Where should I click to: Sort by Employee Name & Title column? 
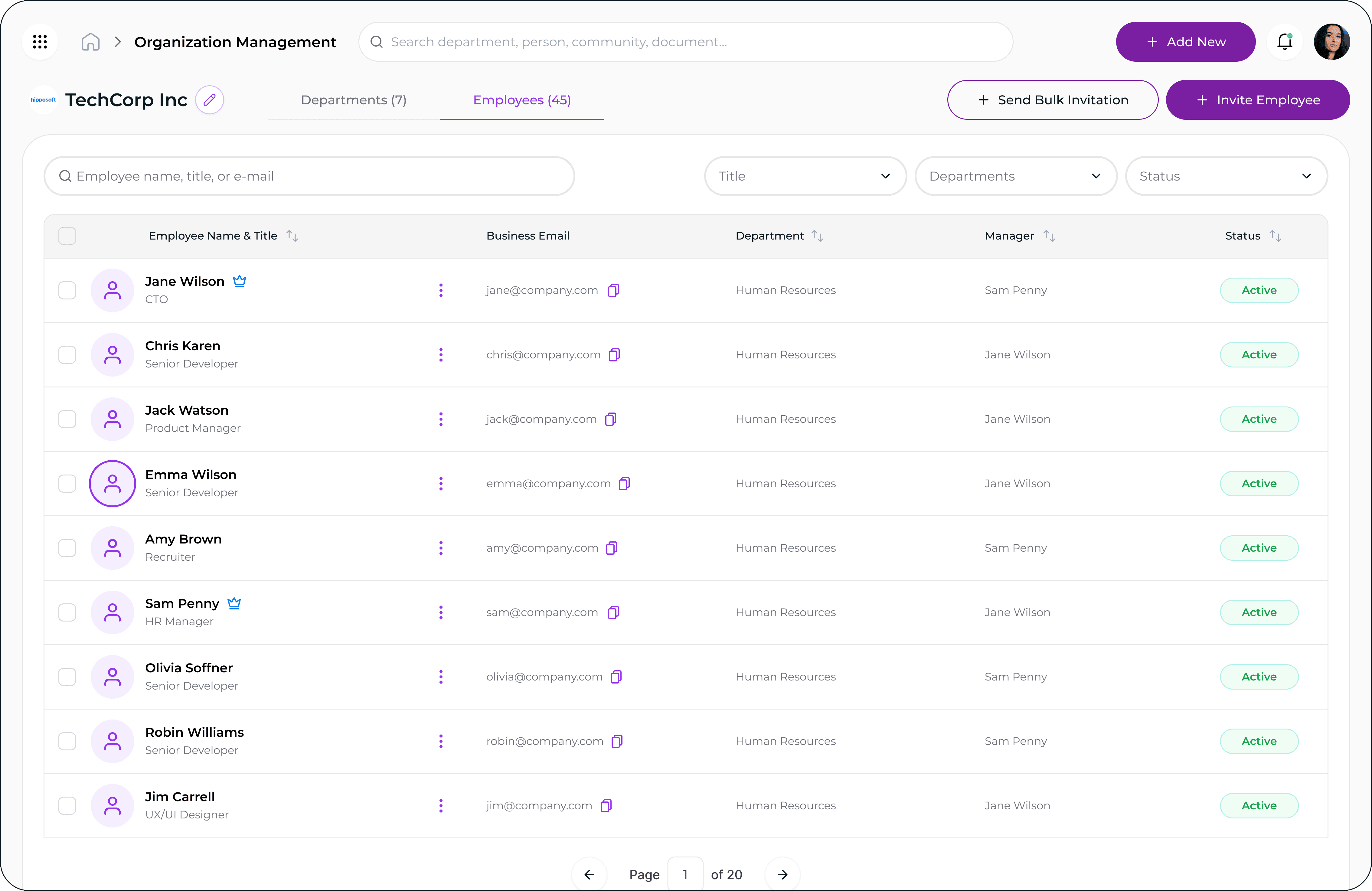[x=292, y=236]
